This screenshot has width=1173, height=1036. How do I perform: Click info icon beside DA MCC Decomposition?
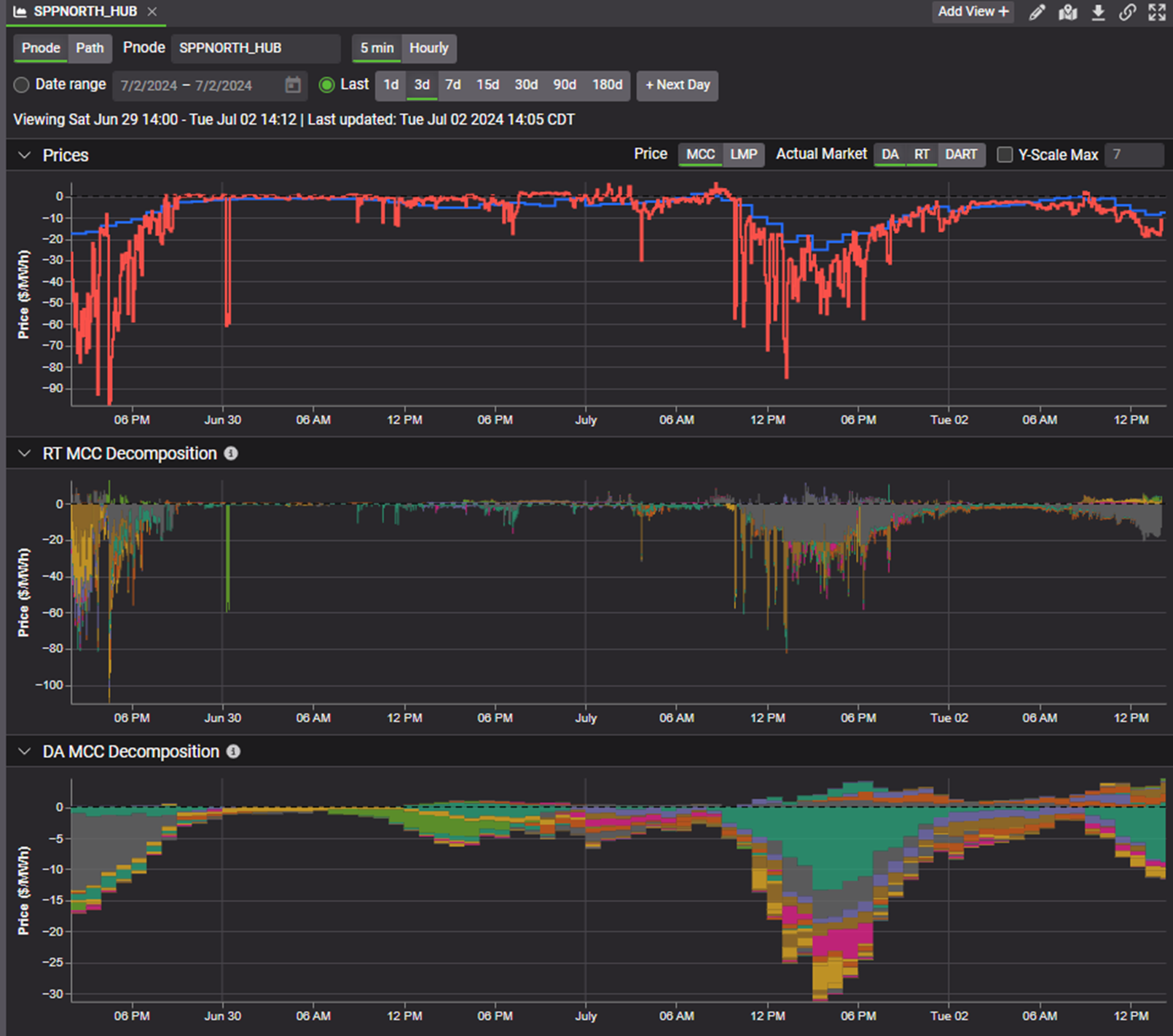(233, 751)
